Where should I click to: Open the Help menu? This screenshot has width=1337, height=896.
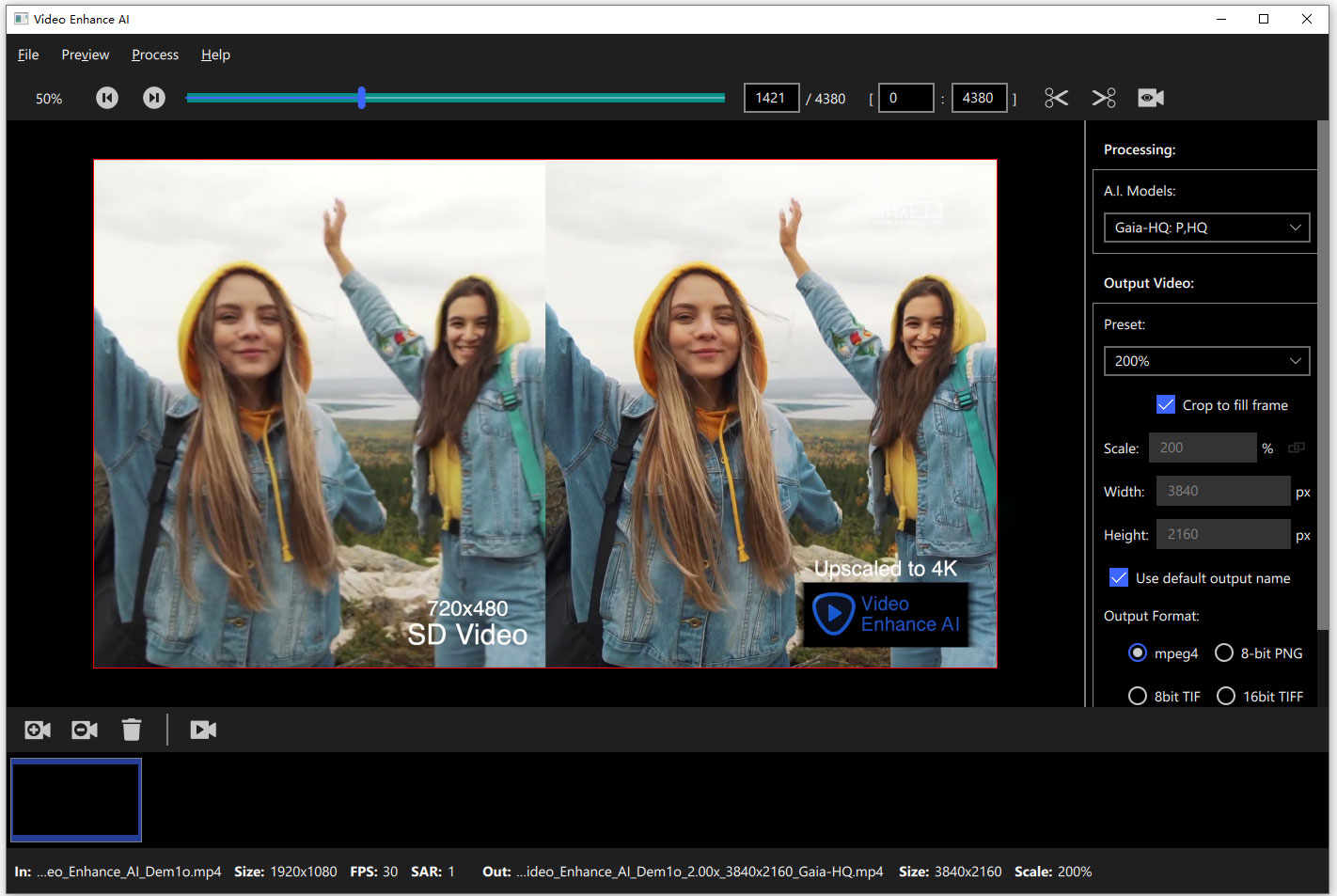click(215, 55)
